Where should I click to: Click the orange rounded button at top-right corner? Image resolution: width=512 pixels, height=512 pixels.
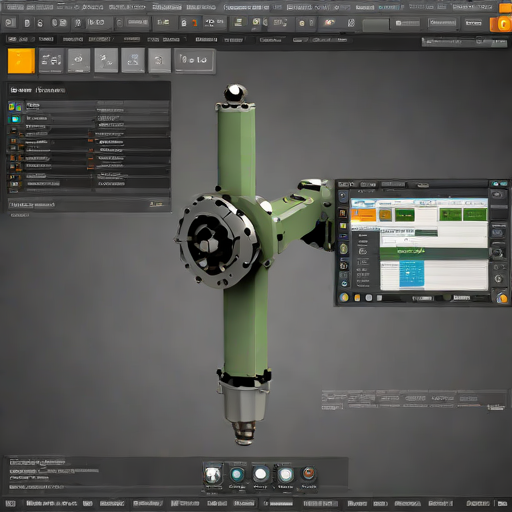coord(501,24)
